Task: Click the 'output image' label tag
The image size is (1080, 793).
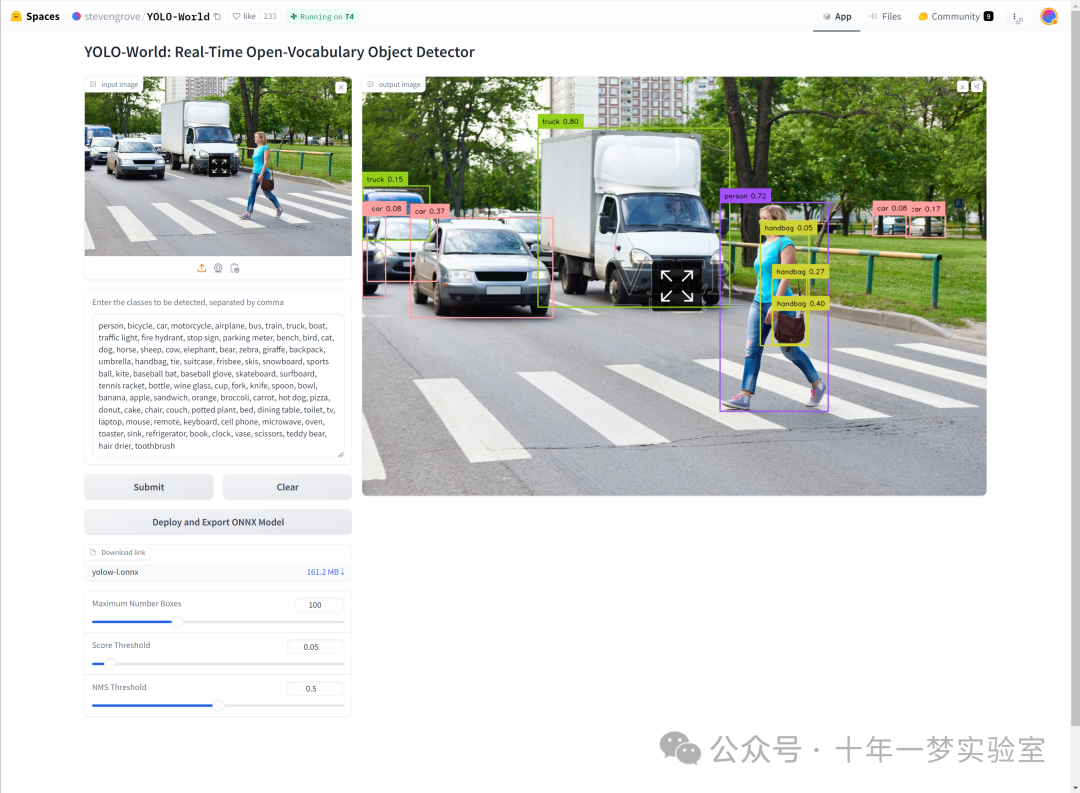Action: click(x=394, y=85)
